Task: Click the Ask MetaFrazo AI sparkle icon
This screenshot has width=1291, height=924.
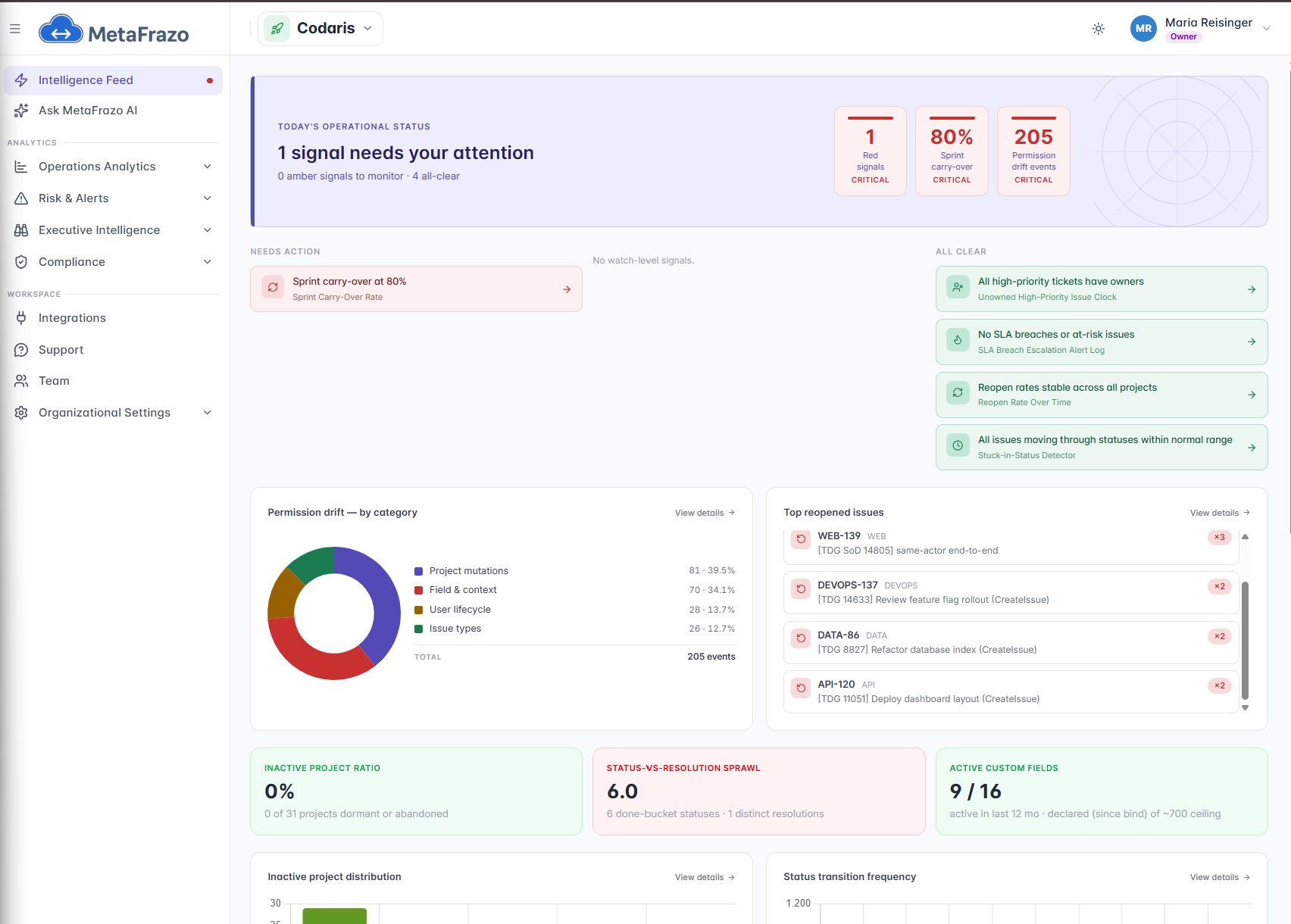Action: 21,111
